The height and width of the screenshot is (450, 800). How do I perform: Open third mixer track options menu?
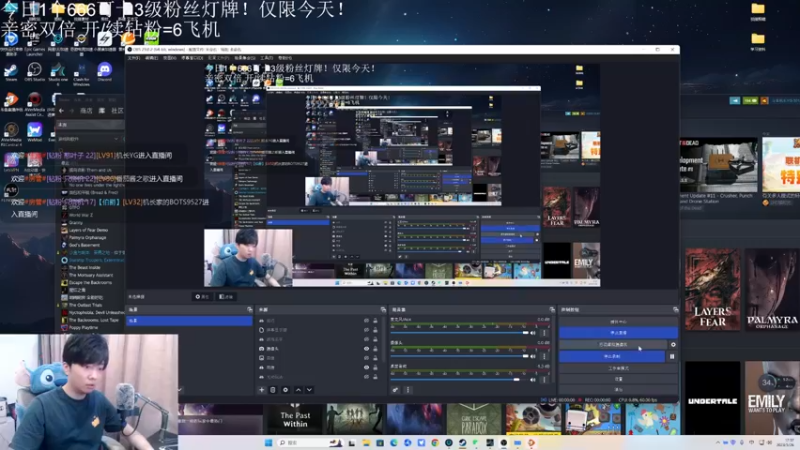(544, 380)
